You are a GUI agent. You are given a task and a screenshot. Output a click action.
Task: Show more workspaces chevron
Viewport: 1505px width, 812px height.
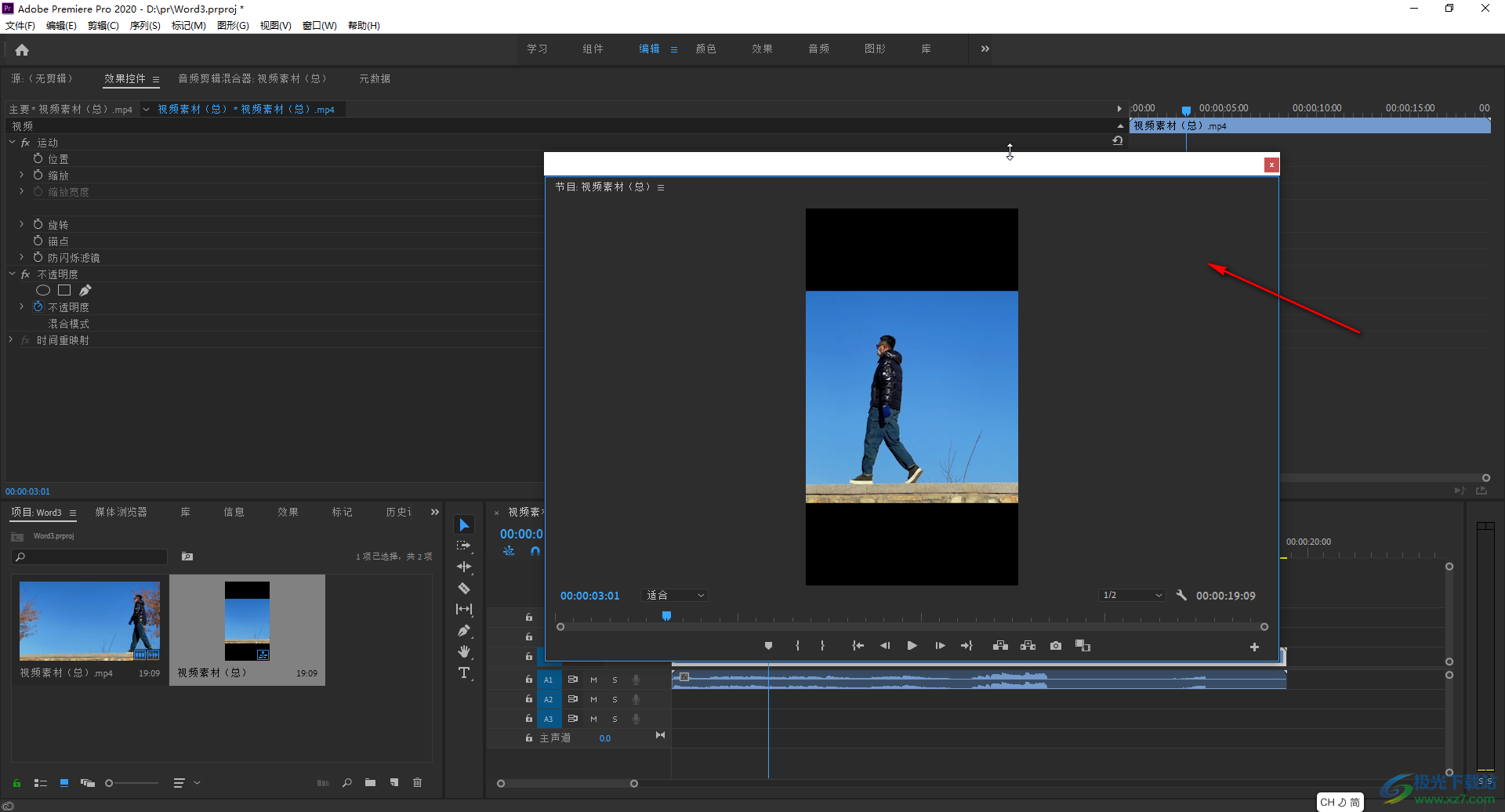[x=985, y=49]
